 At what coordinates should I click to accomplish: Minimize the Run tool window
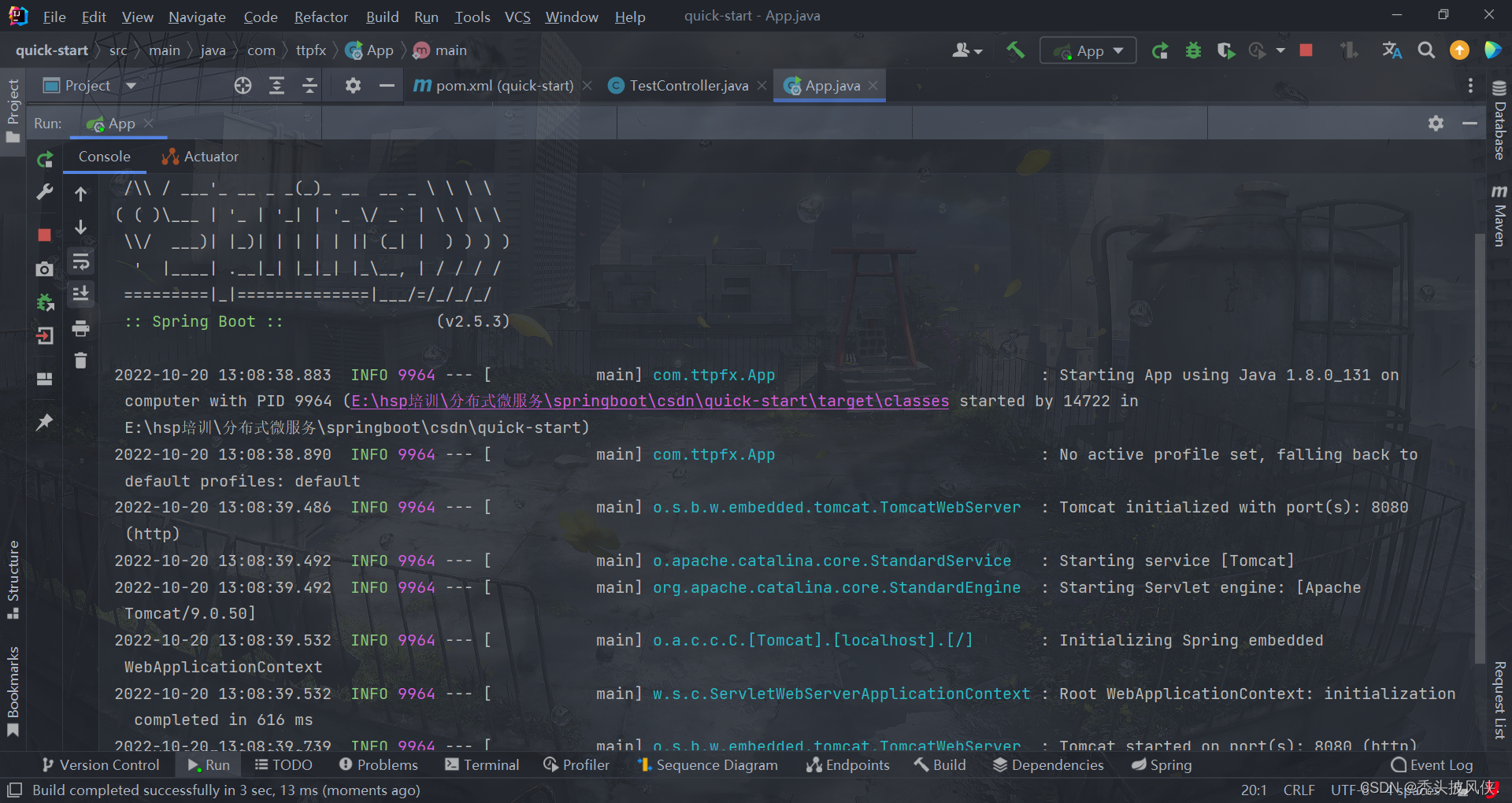[1469, 124]
